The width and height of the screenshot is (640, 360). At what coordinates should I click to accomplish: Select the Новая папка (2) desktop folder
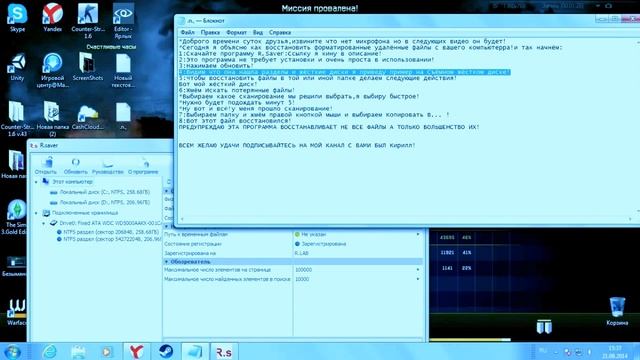point(52,119)
